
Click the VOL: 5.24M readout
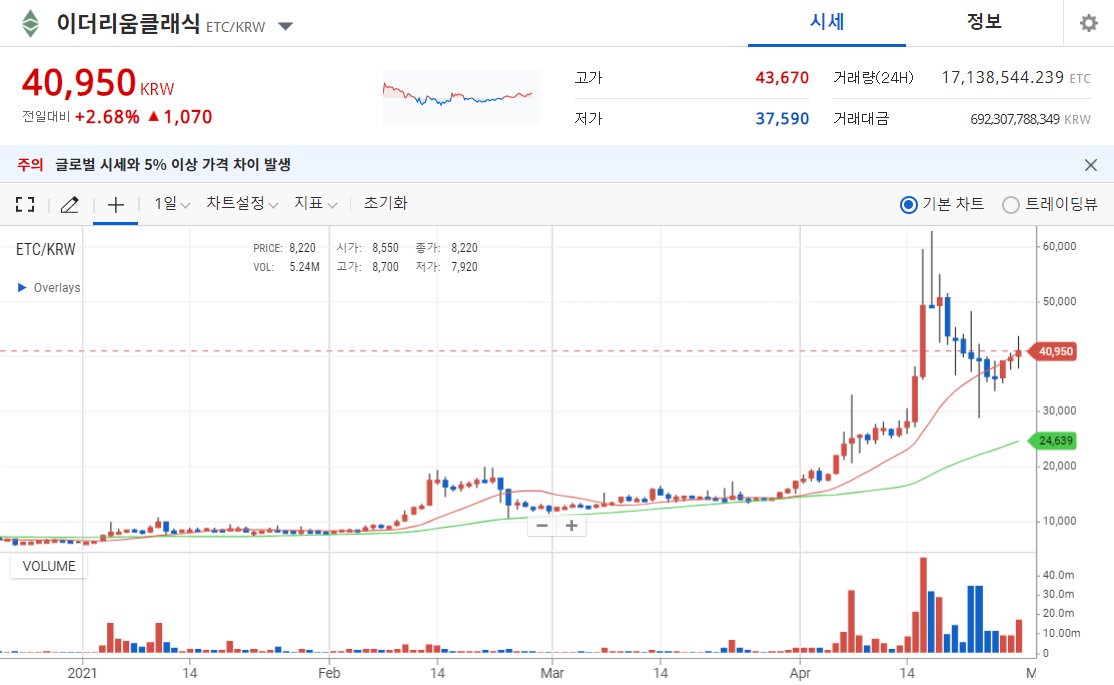click(x=286, y=267)
